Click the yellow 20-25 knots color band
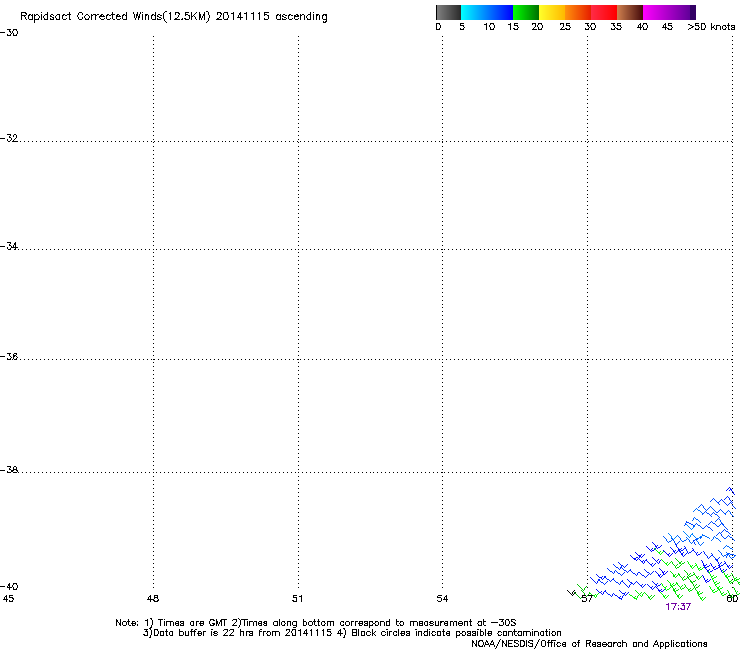Viewport: 740px width, 650px height. [552, 12]
